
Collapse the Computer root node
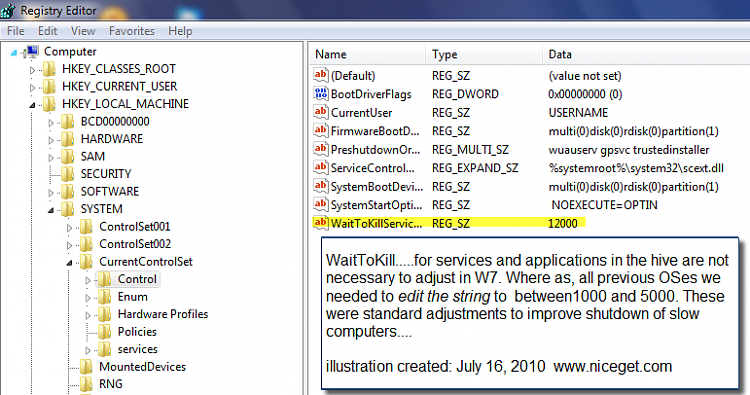tap(13, 53)
